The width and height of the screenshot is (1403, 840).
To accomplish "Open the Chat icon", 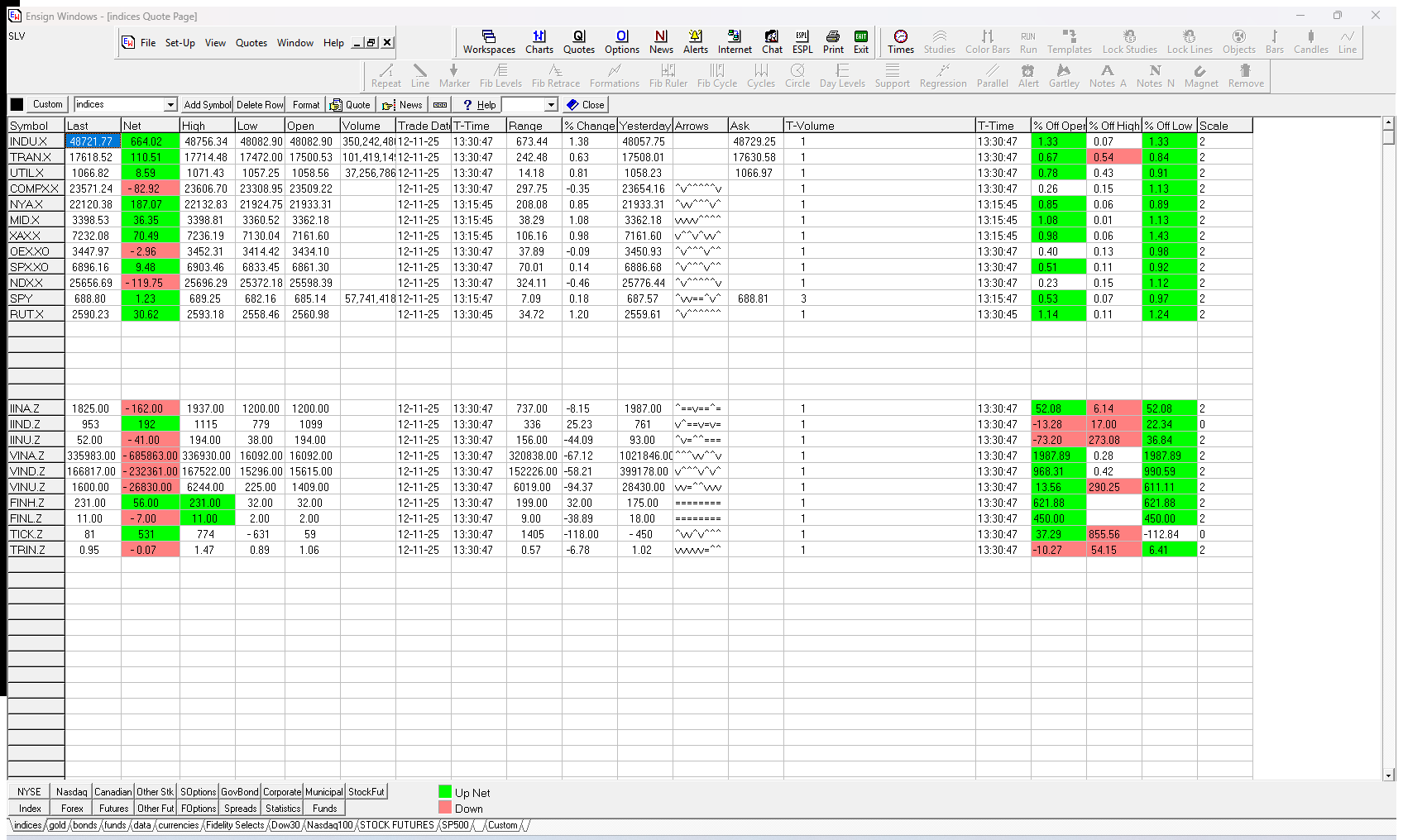I will click(x=772, y=41).
